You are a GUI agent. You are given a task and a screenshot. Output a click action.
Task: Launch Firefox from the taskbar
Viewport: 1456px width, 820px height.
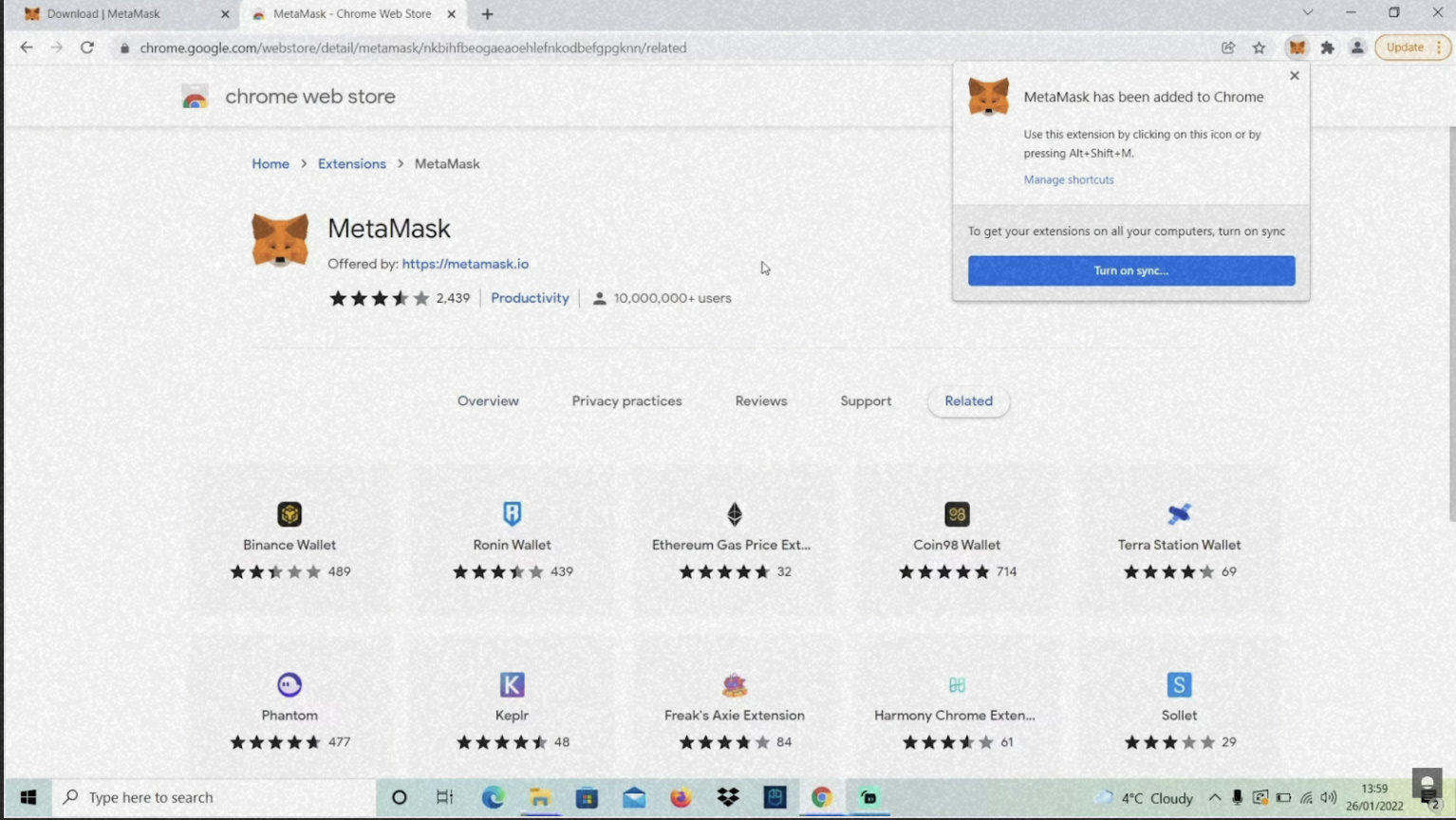681,797
